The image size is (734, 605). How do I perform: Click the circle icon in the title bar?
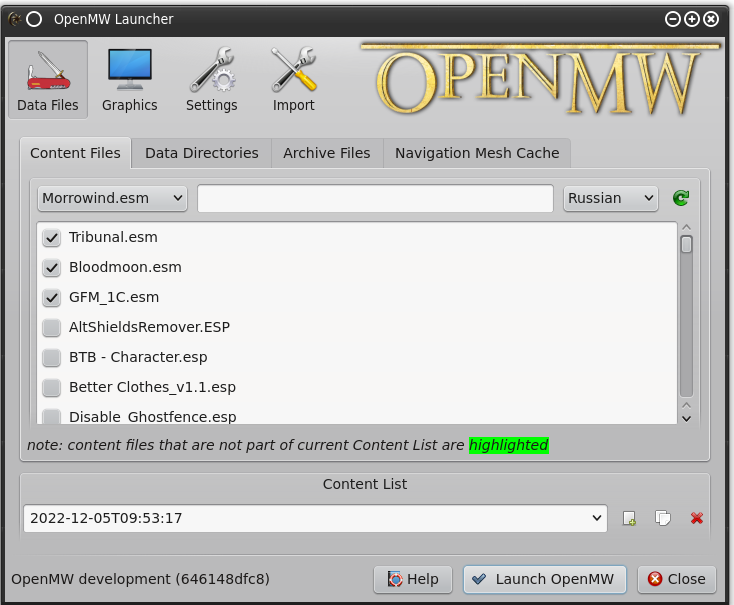click(34, 19)
